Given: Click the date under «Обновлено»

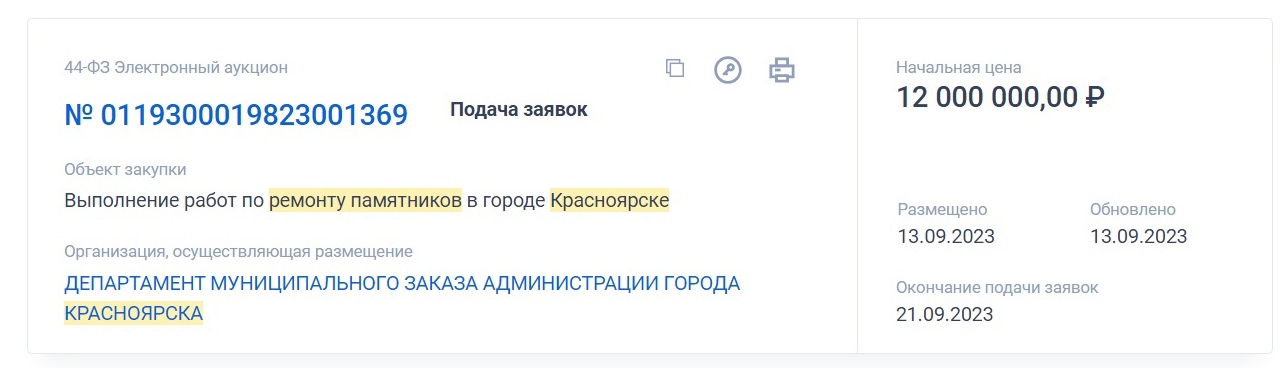Looking at the screenshot, I should [1138, 237].
